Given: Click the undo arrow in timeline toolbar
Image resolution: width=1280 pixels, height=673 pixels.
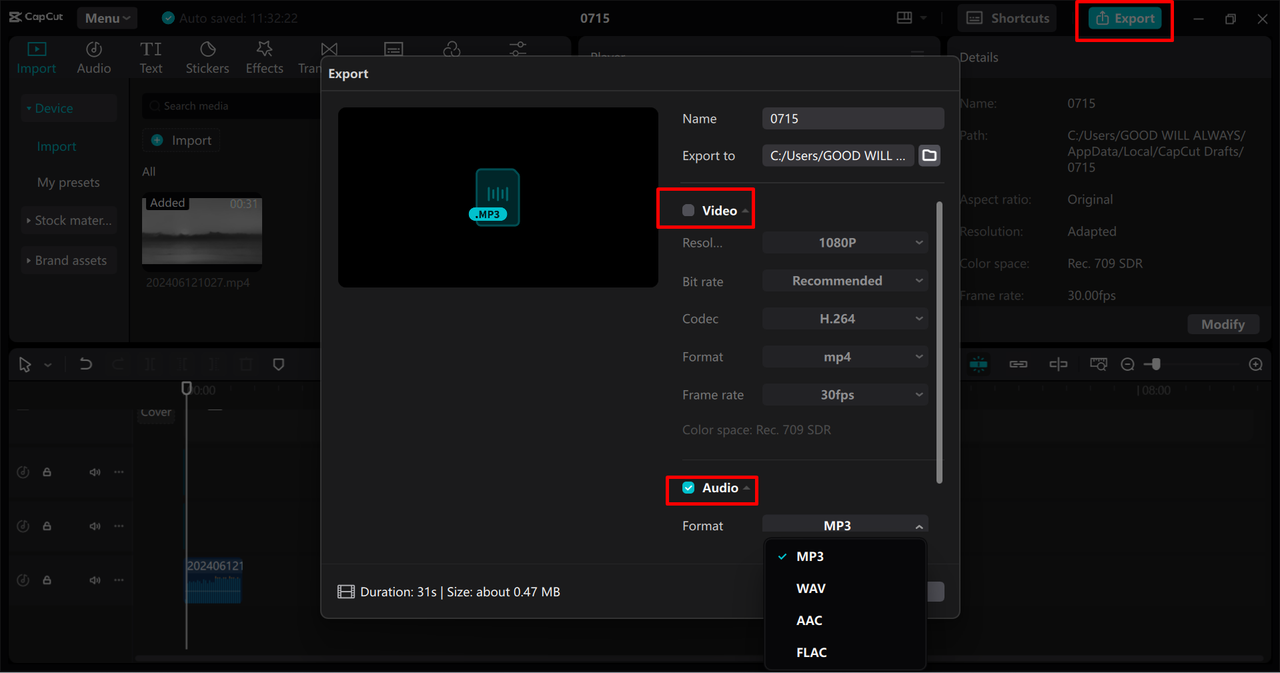Looking at the screenshot, I should click(x=86, y=365).
